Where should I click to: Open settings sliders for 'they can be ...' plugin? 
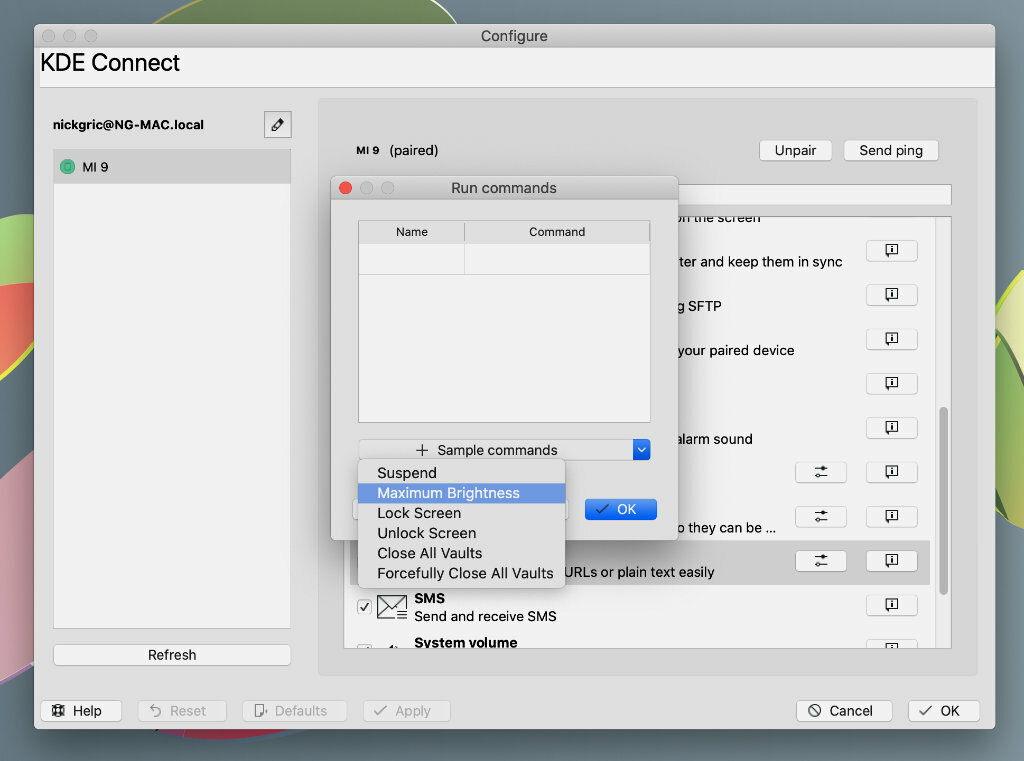(x=821, y=516)
